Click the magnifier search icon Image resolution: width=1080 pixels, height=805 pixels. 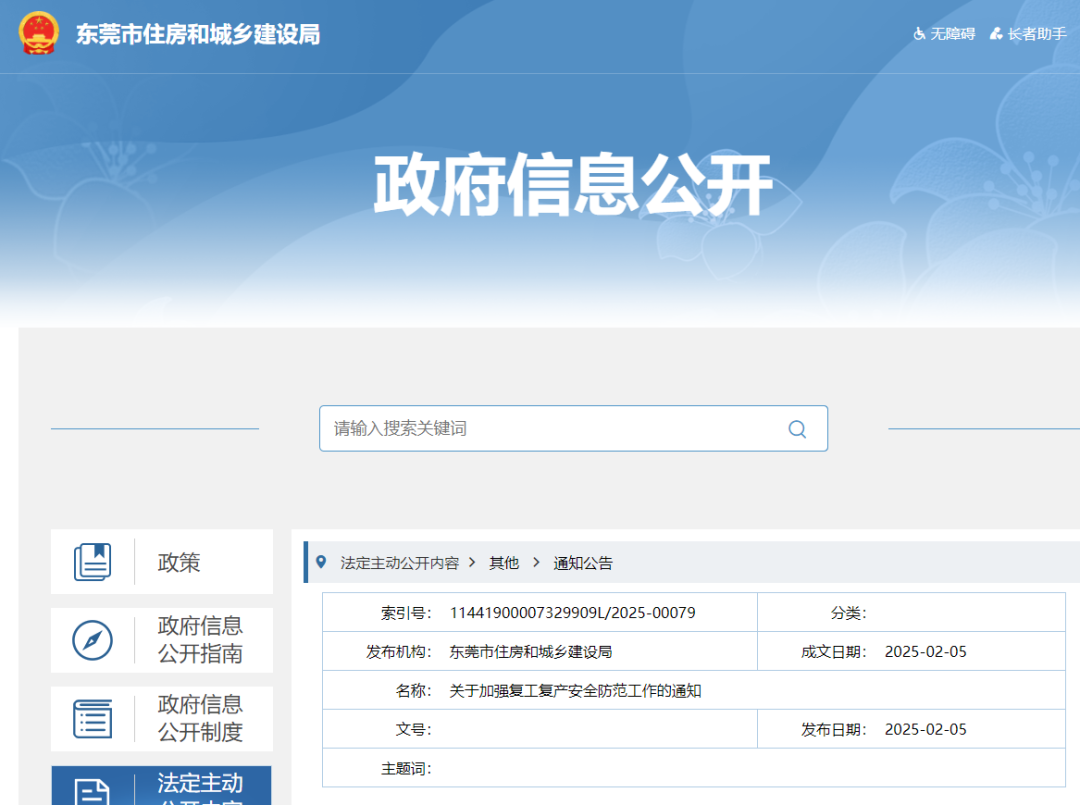click(797, 429)
